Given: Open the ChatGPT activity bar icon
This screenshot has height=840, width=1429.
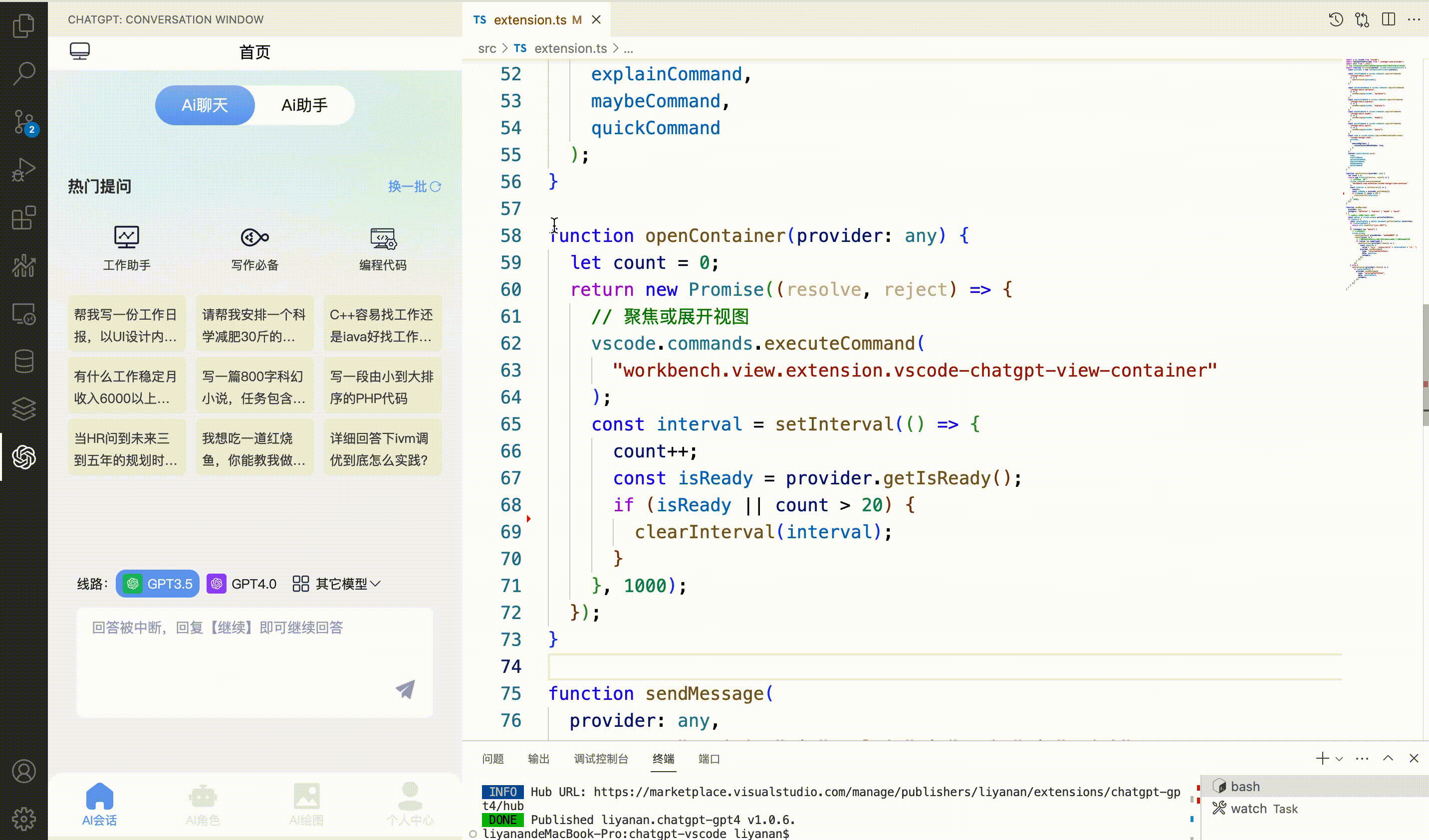Looking at the screenshot, I should coord(24,457).
